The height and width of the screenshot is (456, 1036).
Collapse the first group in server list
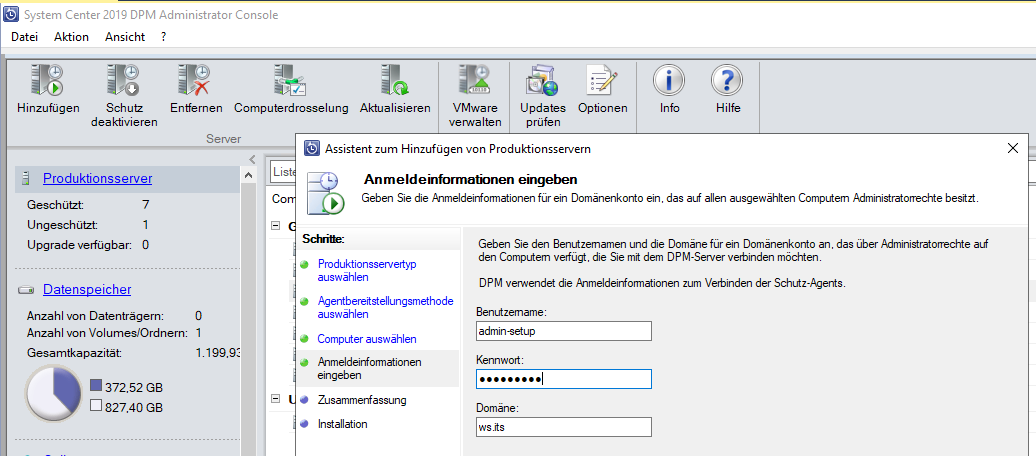click(276, 226)
